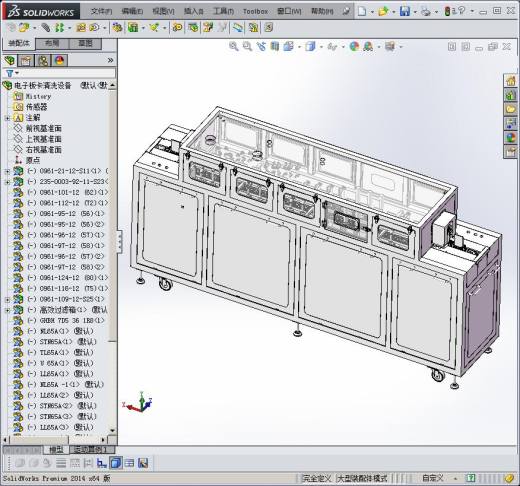Image resolution: width=520 pixels, height=486 pixels.
Task: Click the tree horizontal scroll right arrow
Action: (x=103, y=440)
